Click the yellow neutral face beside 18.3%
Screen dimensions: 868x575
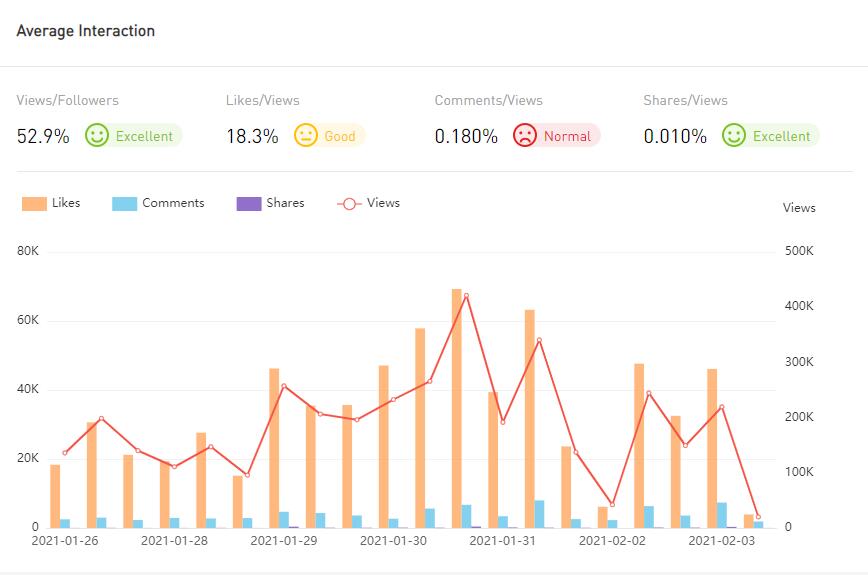tap(306, 136)
